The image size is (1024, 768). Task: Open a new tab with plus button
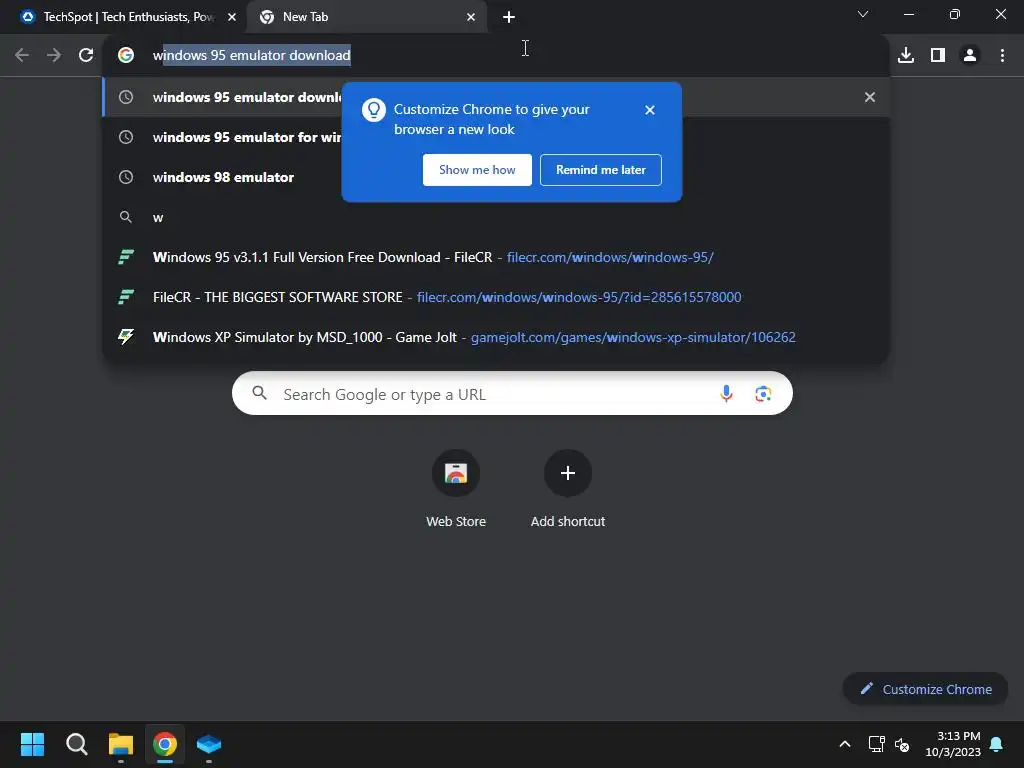(509, 17)
